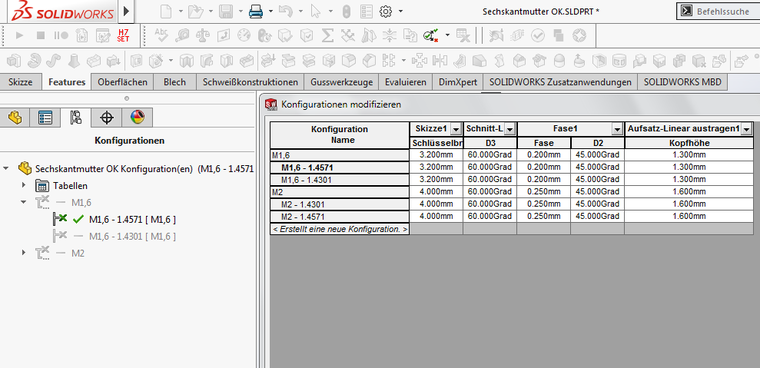This screenshot has height=368, width=760.
Task: Open the Fase1 column dropdown
Action: coord(617,129)
